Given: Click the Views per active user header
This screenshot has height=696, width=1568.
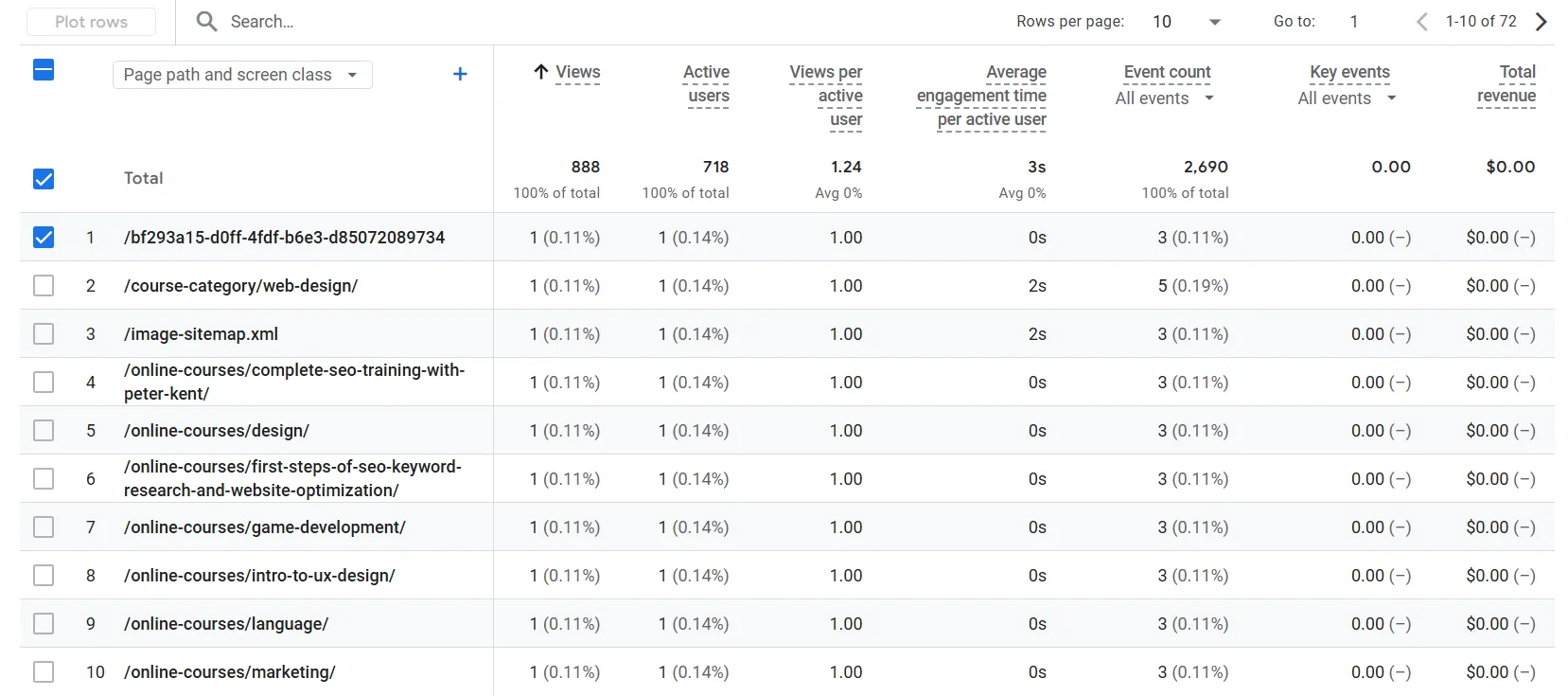Looking at the screenshot, I should pyautogui.click(x=826, y=95).
